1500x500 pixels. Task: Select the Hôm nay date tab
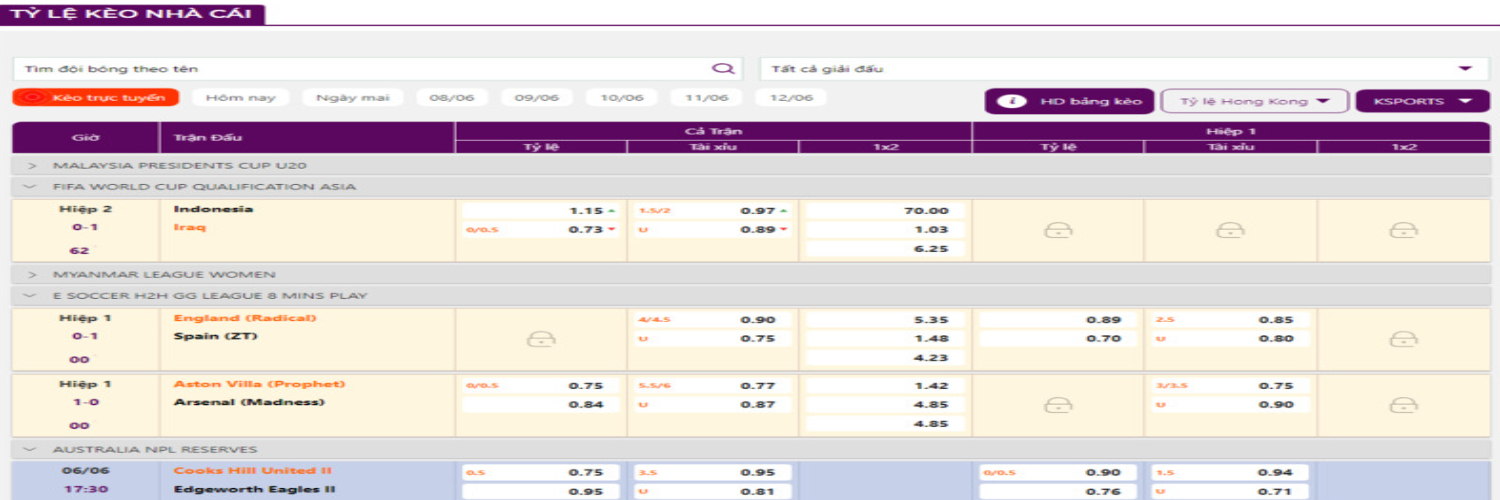click(241, 98)
